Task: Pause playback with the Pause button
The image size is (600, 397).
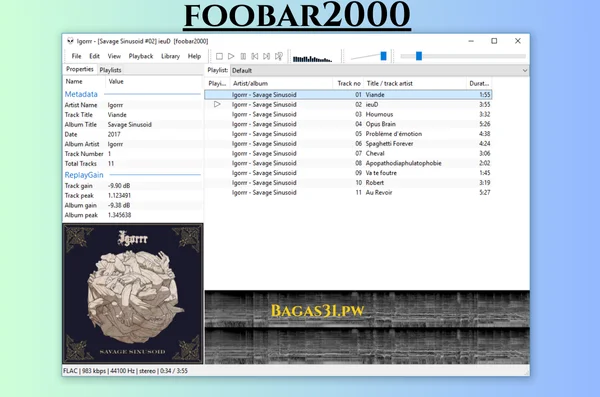Action: click(x=243, y=56)
